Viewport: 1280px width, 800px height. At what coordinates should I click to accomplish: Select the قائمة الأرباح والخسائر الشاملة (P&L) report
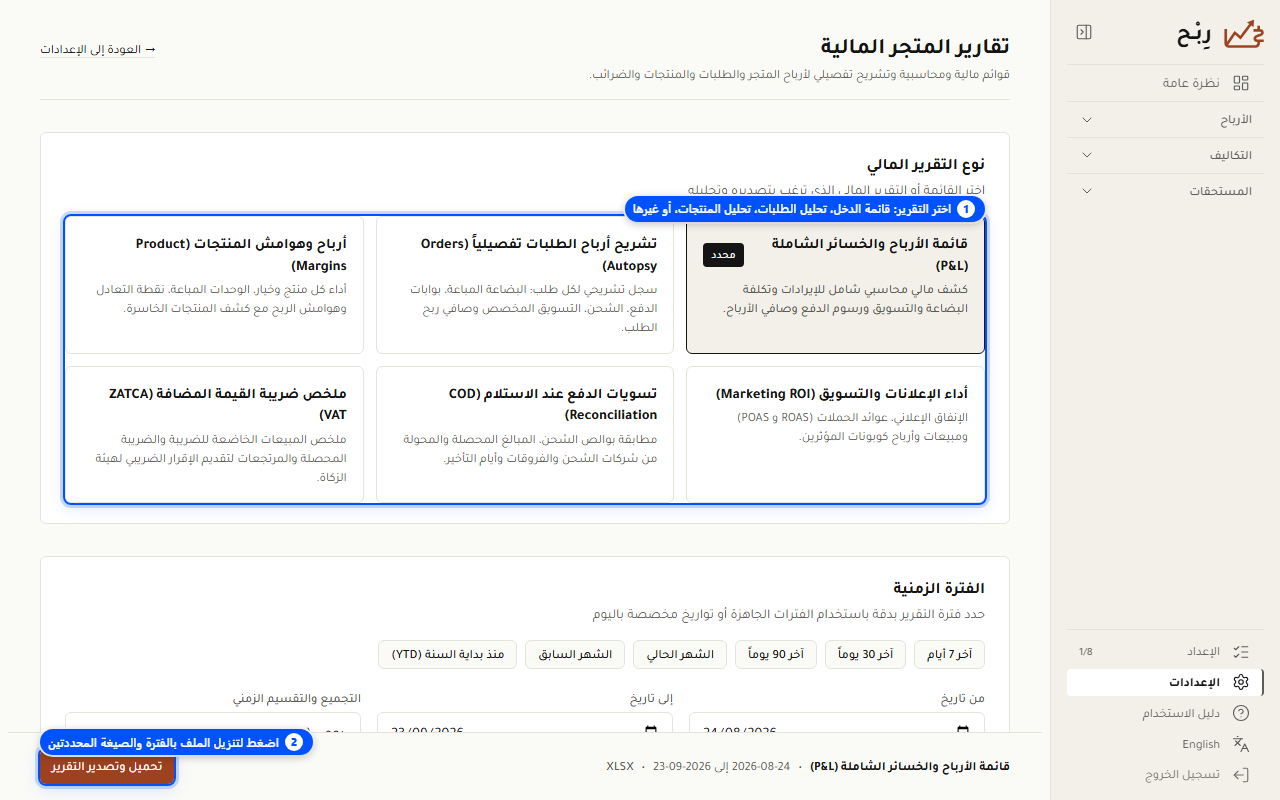pyautogui.click(x=835, y=285)
